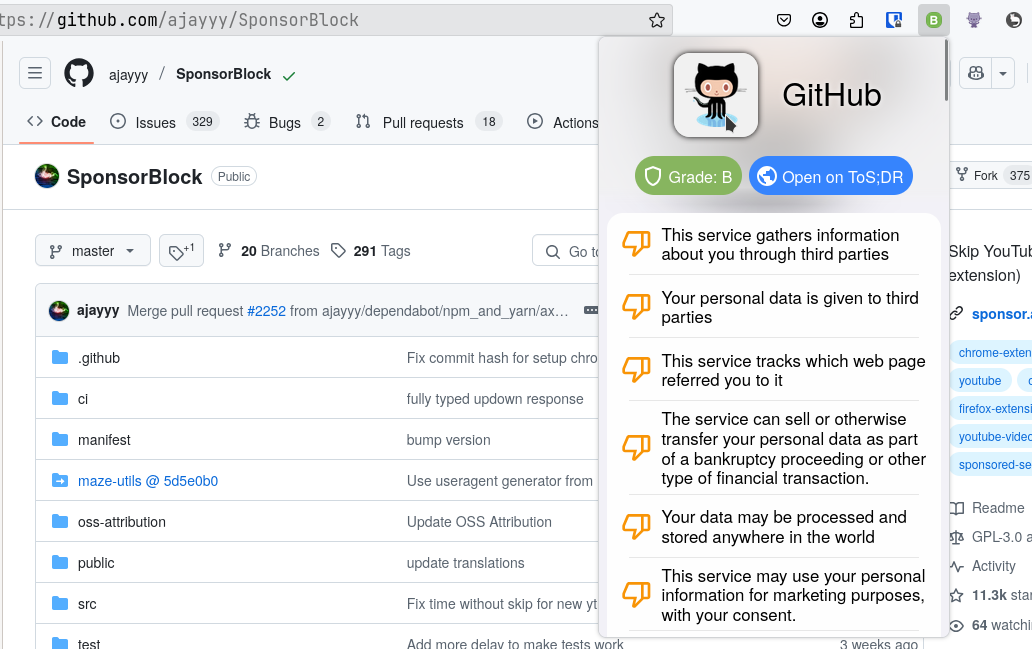1032x649 pixels.
Task: Open the Pocket save icon in toolbar
Action: tap(783, 20)
